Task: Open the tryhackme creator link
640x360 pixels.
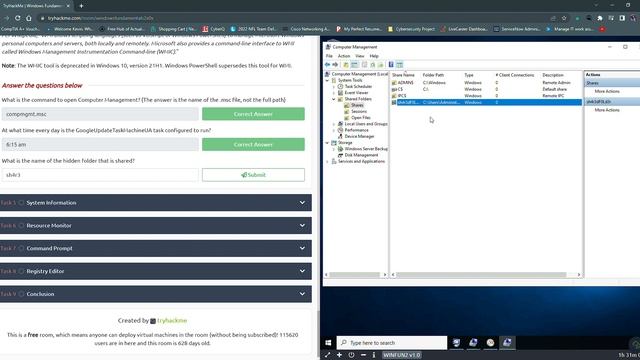Action: (172, 321)
